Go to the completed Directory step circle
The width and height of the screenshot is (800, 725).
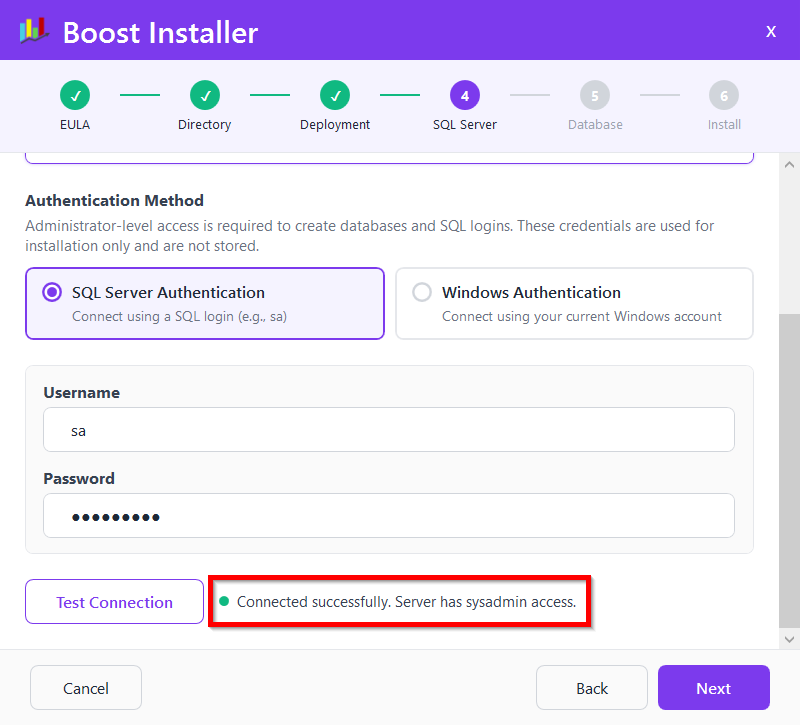(205, 95)
